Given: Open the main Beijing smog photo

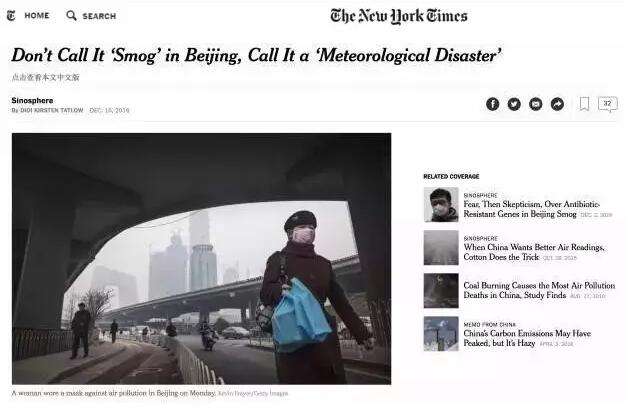Looking at the screenshot, I should tap(202, 258).
